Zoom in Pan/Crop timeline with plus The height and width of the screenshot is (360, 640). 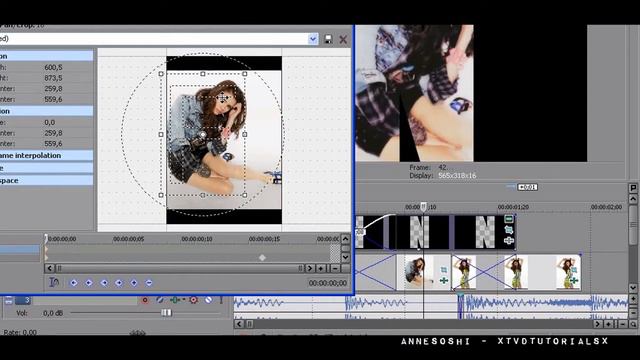321,268
